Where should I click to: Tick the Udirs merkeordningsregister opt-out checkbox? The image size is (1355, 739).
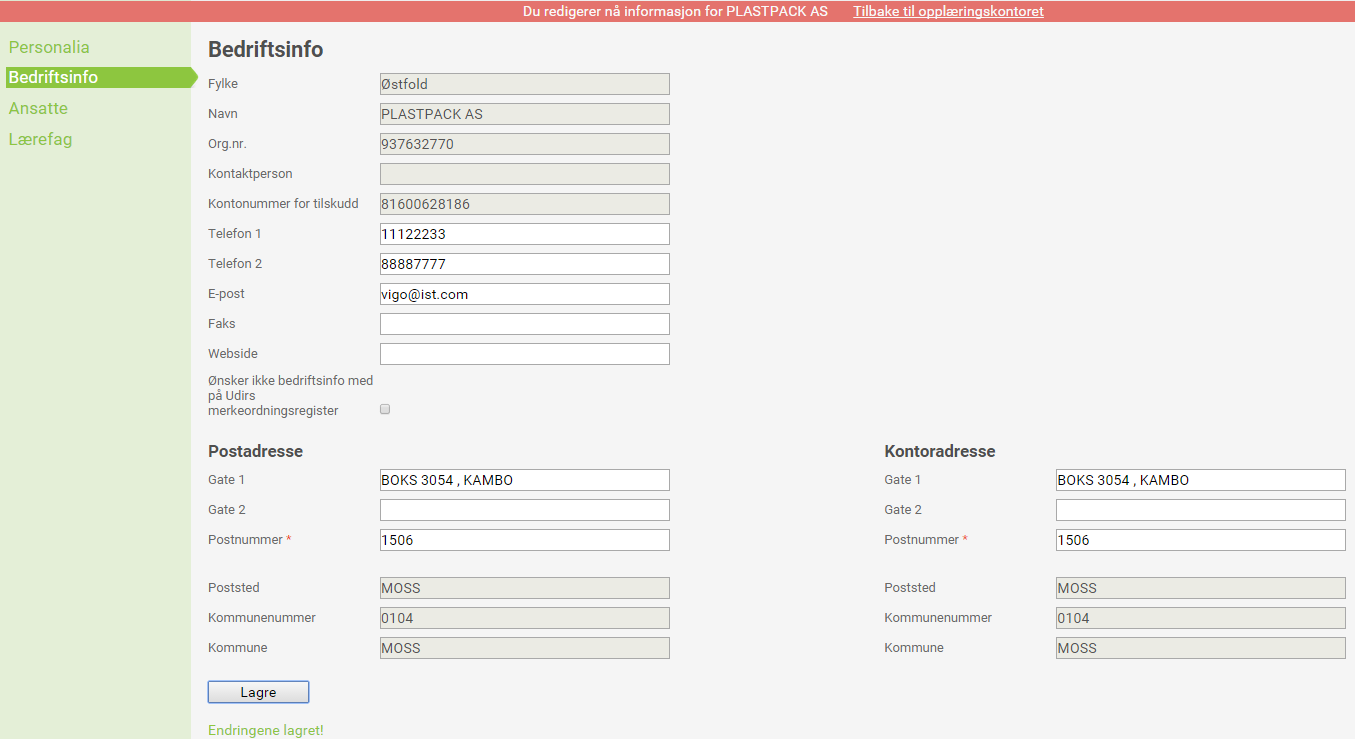385,409
